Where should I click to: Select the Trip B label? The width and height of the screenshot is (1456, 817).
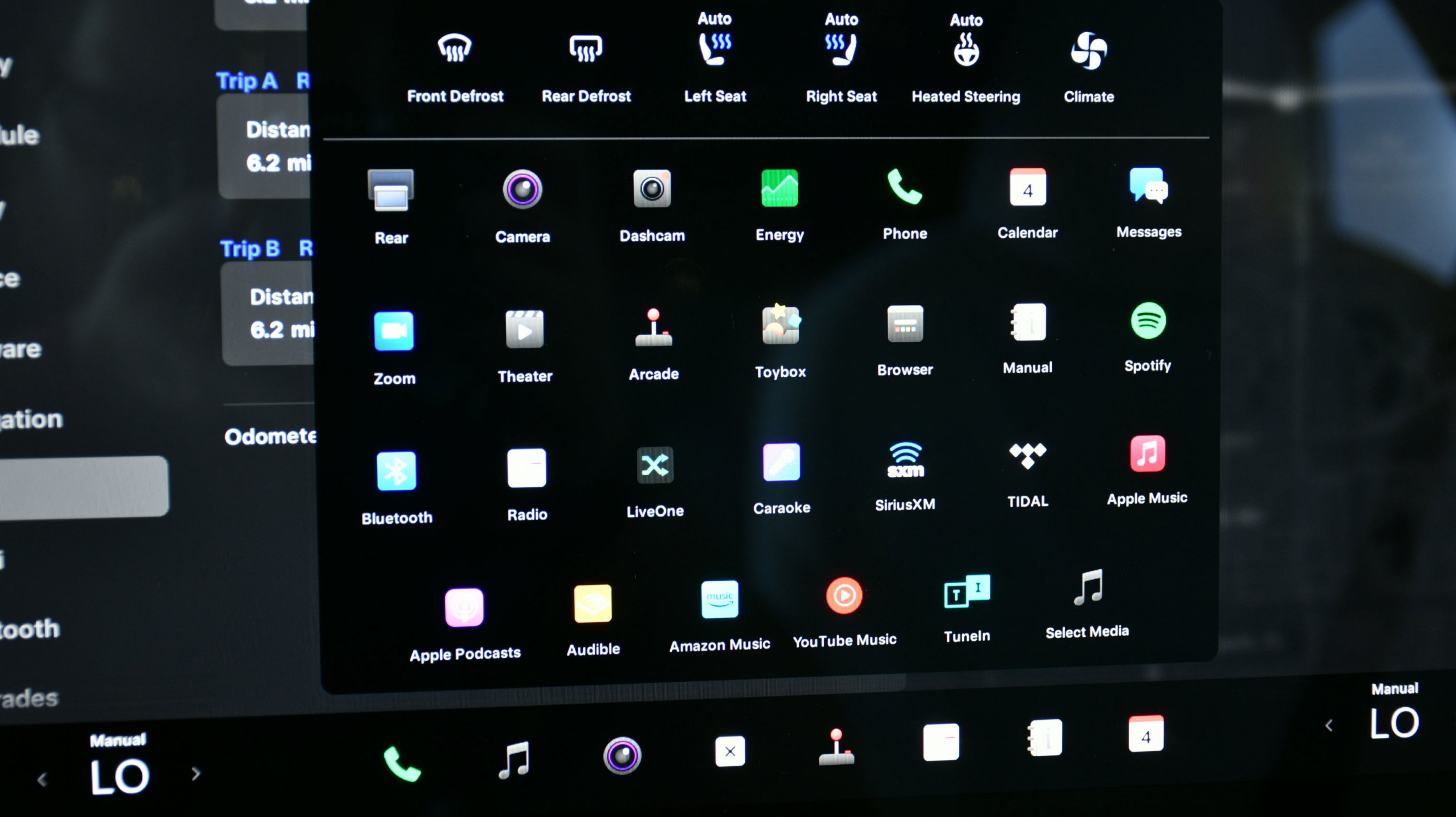point(250,249)
